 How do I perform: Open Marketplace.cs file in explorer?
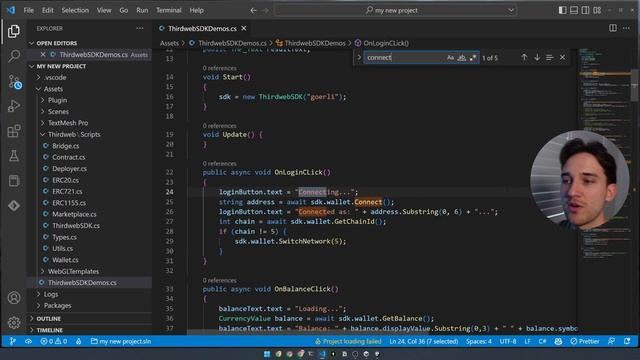pyautogui.click(x=74, y=214)
